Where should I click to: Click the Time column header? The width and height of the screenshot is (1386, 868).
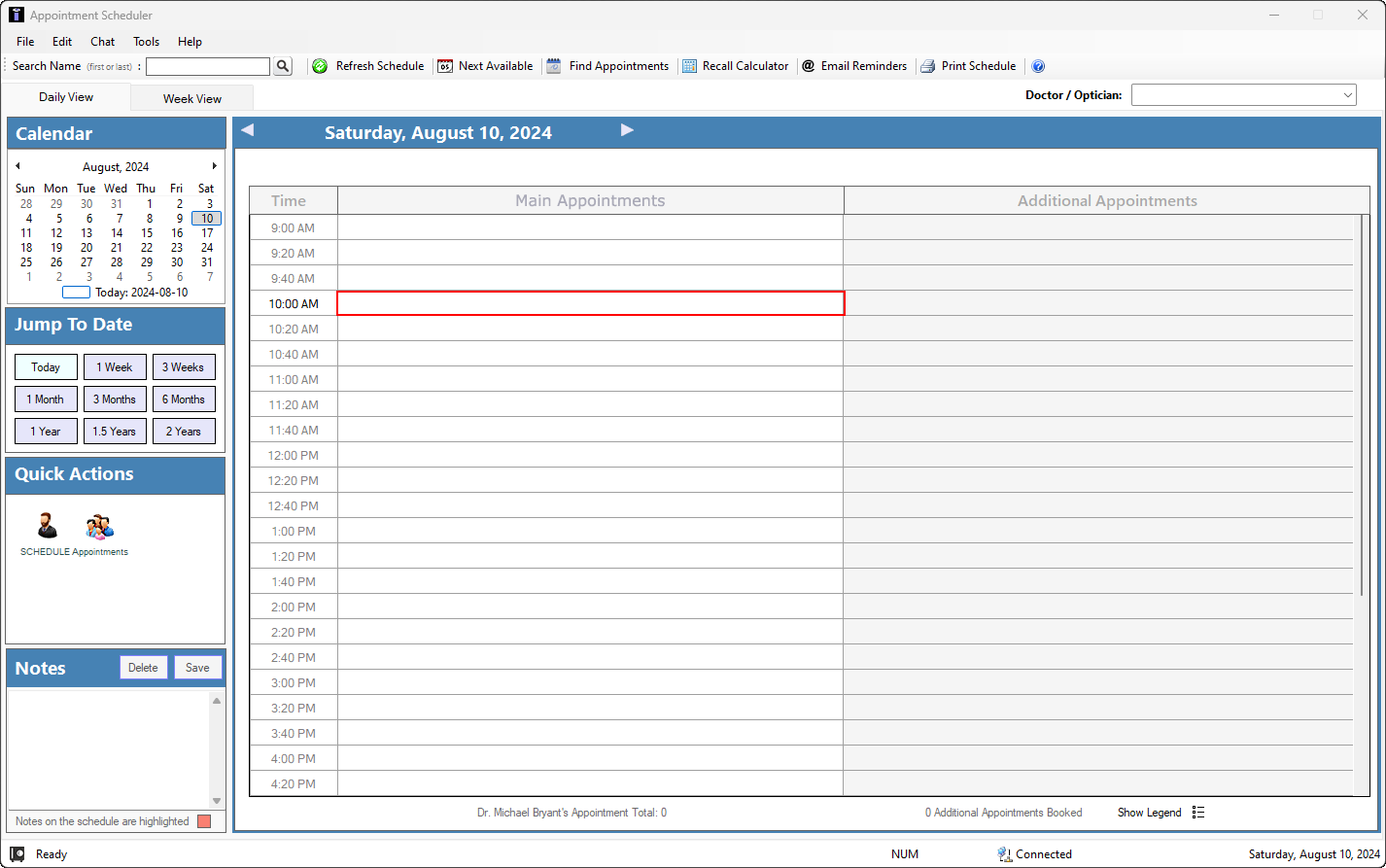294,201
